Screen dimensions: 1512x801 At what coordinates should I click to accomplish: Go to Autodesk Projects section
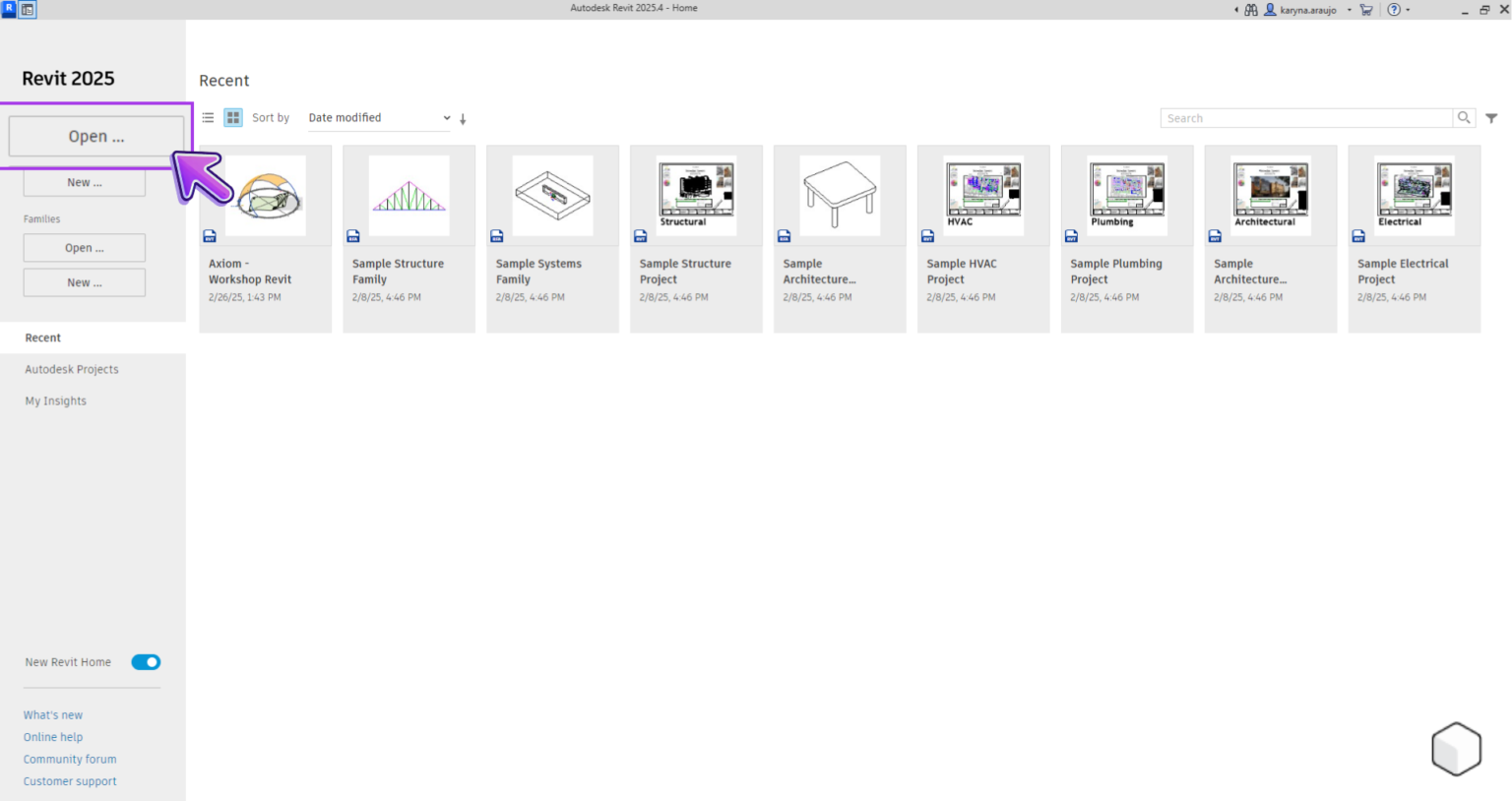tap(72, 369)
